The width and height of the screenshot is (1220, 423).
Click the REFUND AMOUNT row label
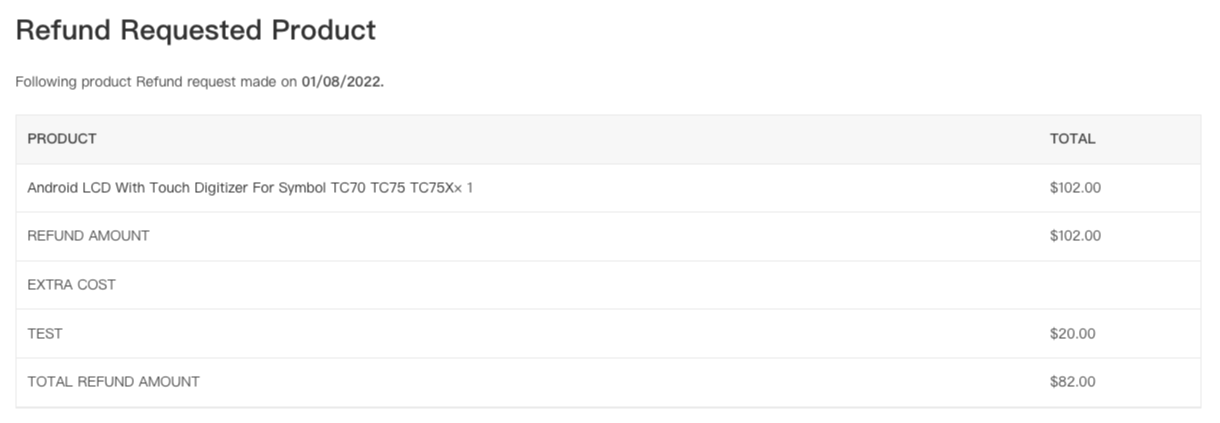pos(88,236)
